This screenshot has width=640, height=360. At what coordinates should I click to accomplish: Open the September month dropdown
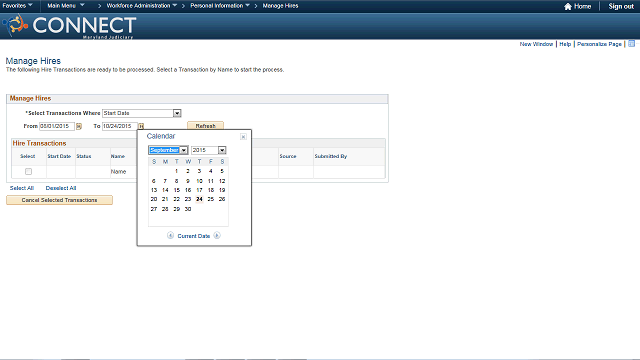184,150
